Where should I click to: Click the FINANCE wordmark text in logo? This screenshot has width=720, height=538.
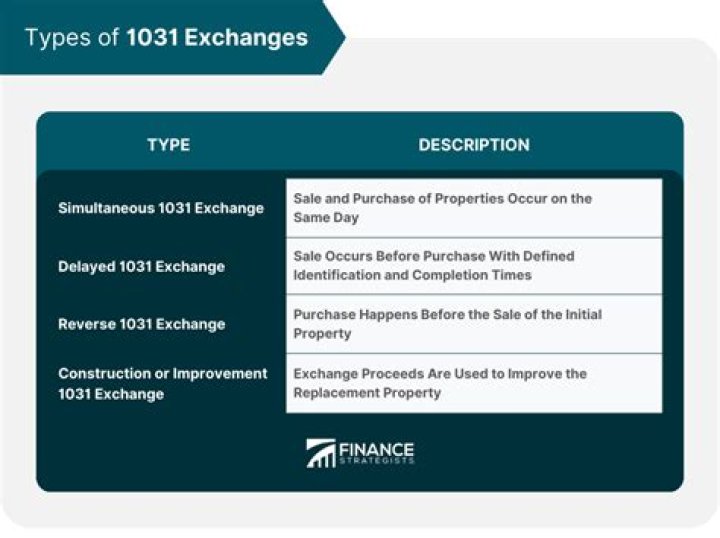(x=375, y=448)
